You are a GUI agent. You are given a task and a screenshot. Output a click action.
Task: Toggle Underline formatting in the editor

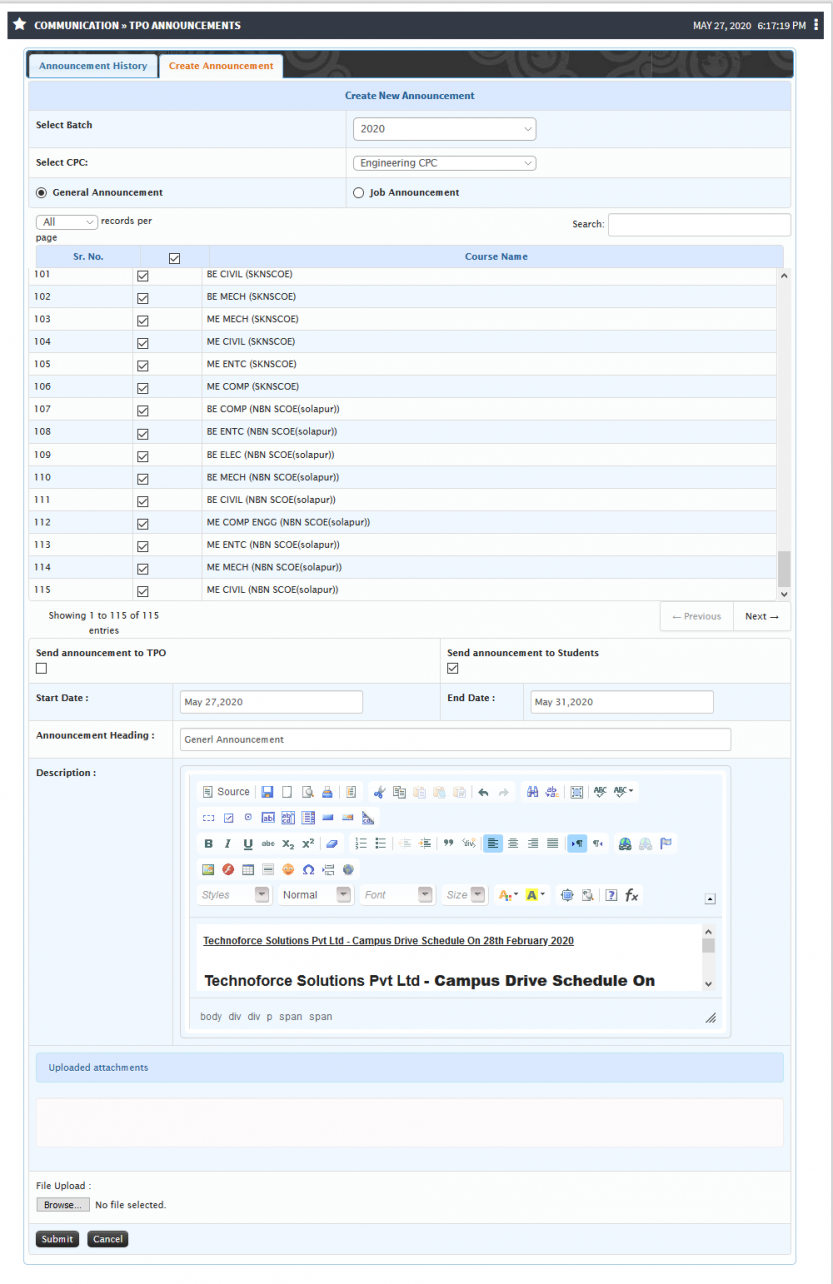point(248,844)
